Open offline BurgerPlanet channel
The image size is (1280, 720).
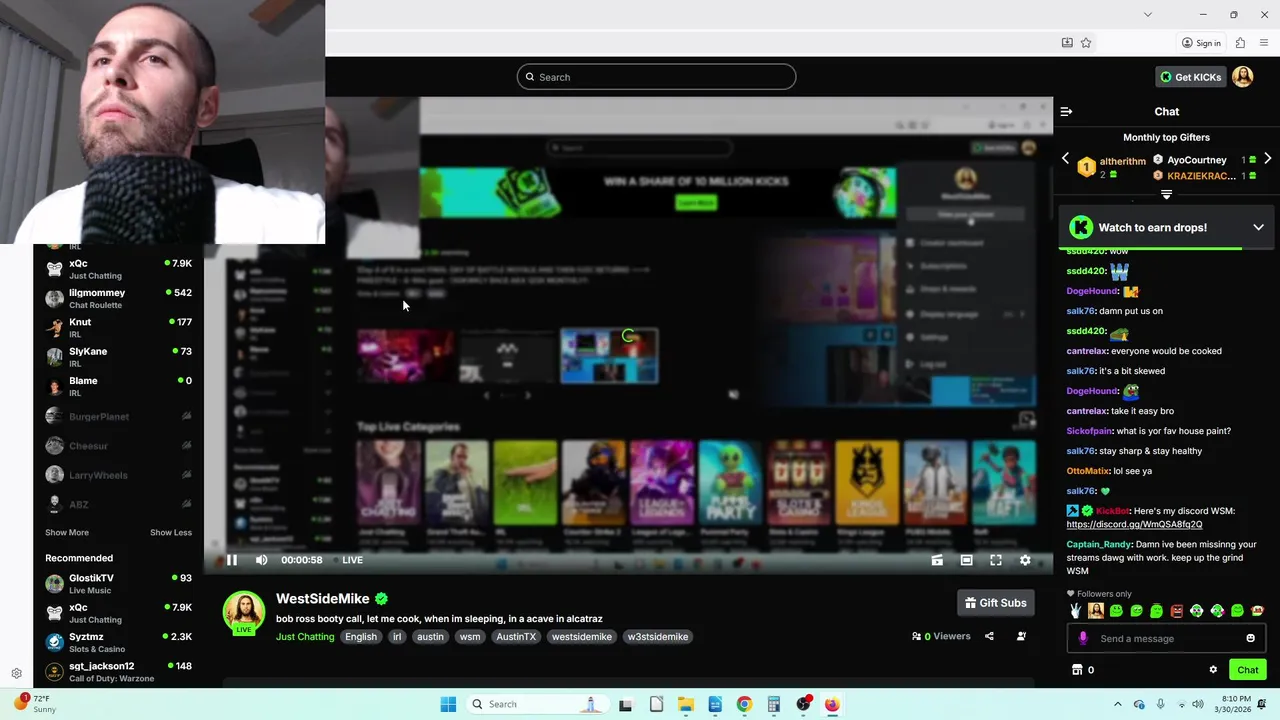click(x=118, y=416)
